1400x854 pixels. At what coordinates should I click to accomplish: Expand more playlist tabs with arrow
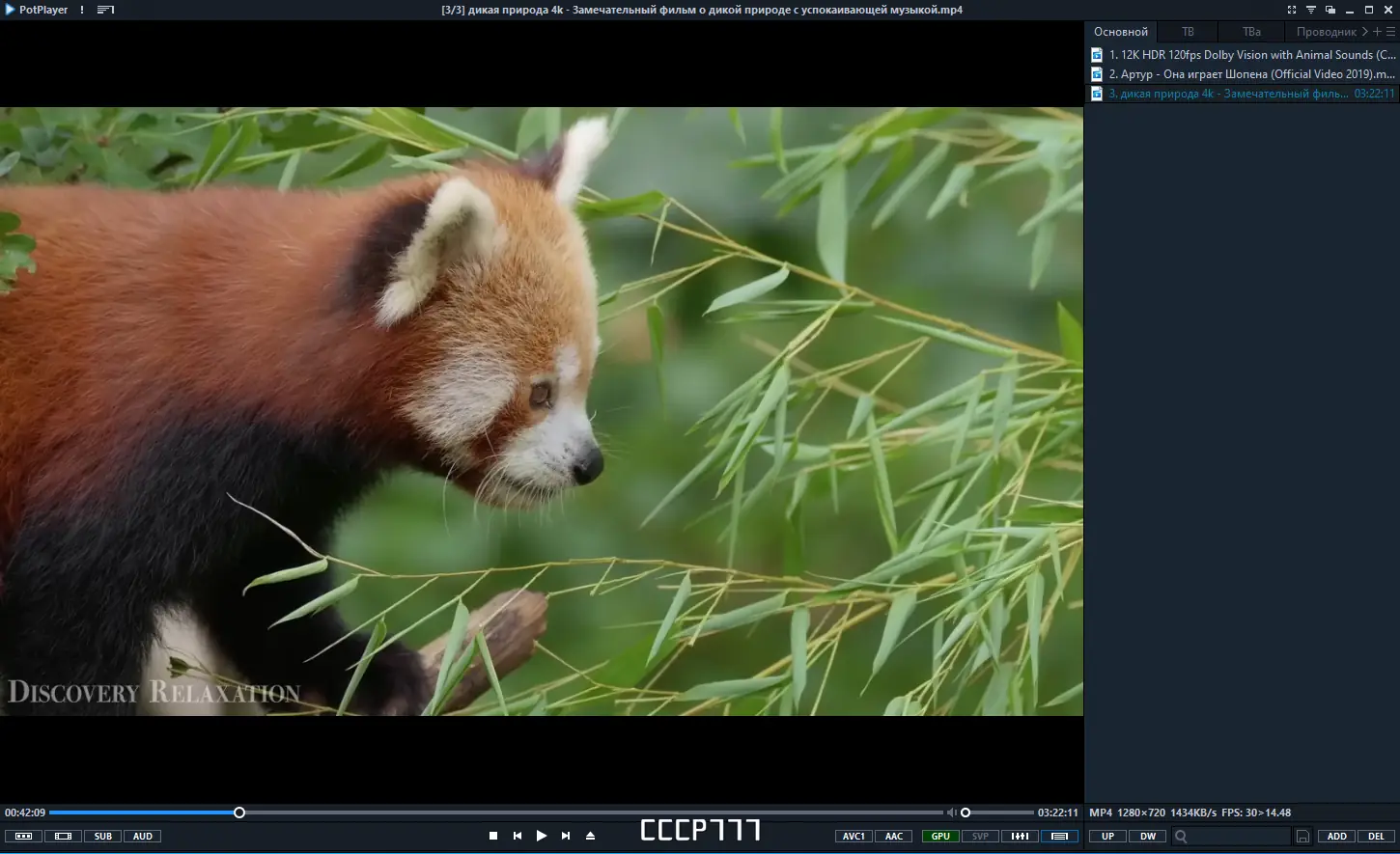coord(1365,32)
